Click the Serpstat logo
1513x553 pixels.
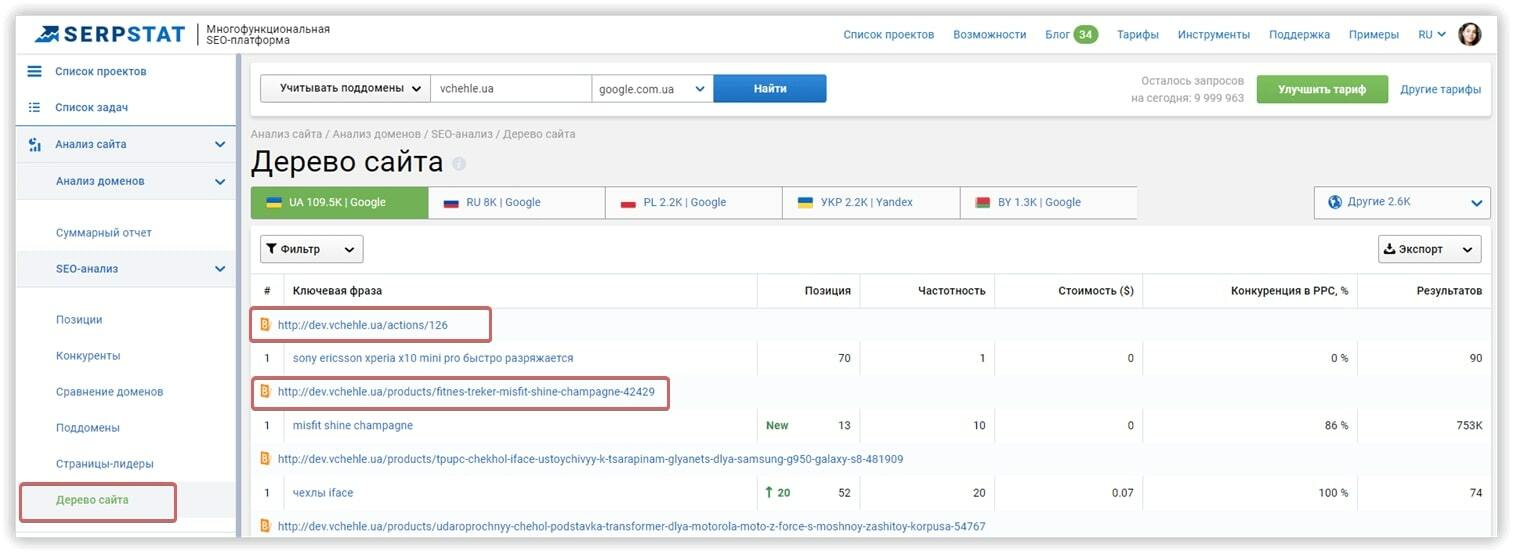pos(109,34)
